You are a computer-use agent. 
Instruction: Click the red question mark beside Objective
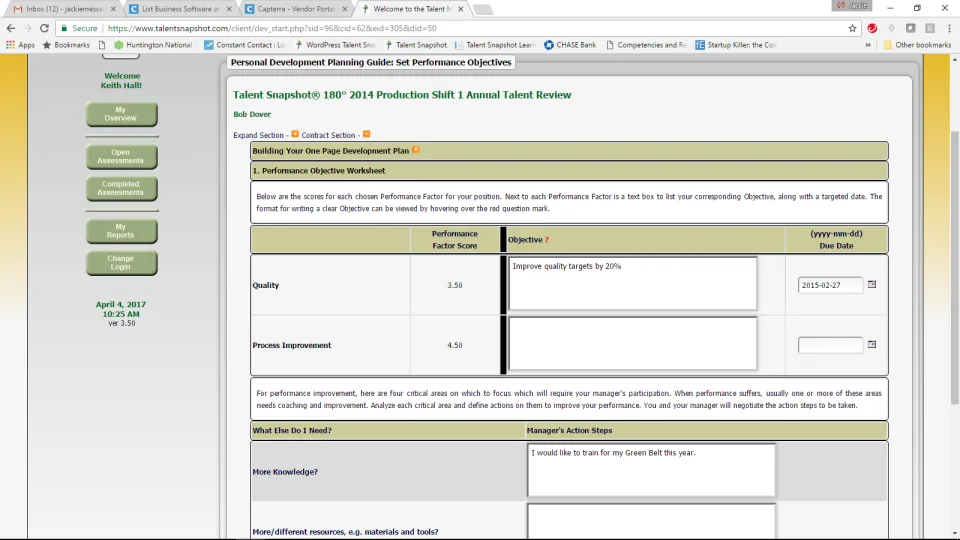[547, 240]
